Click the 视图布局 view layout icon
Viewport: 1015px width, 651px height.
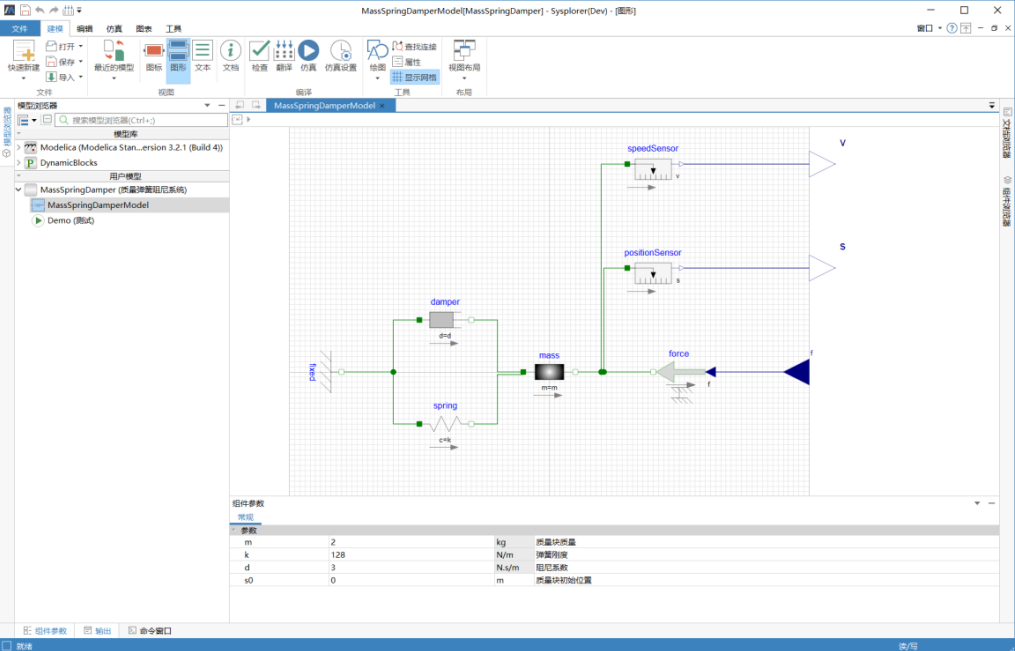tap(464, 51)
